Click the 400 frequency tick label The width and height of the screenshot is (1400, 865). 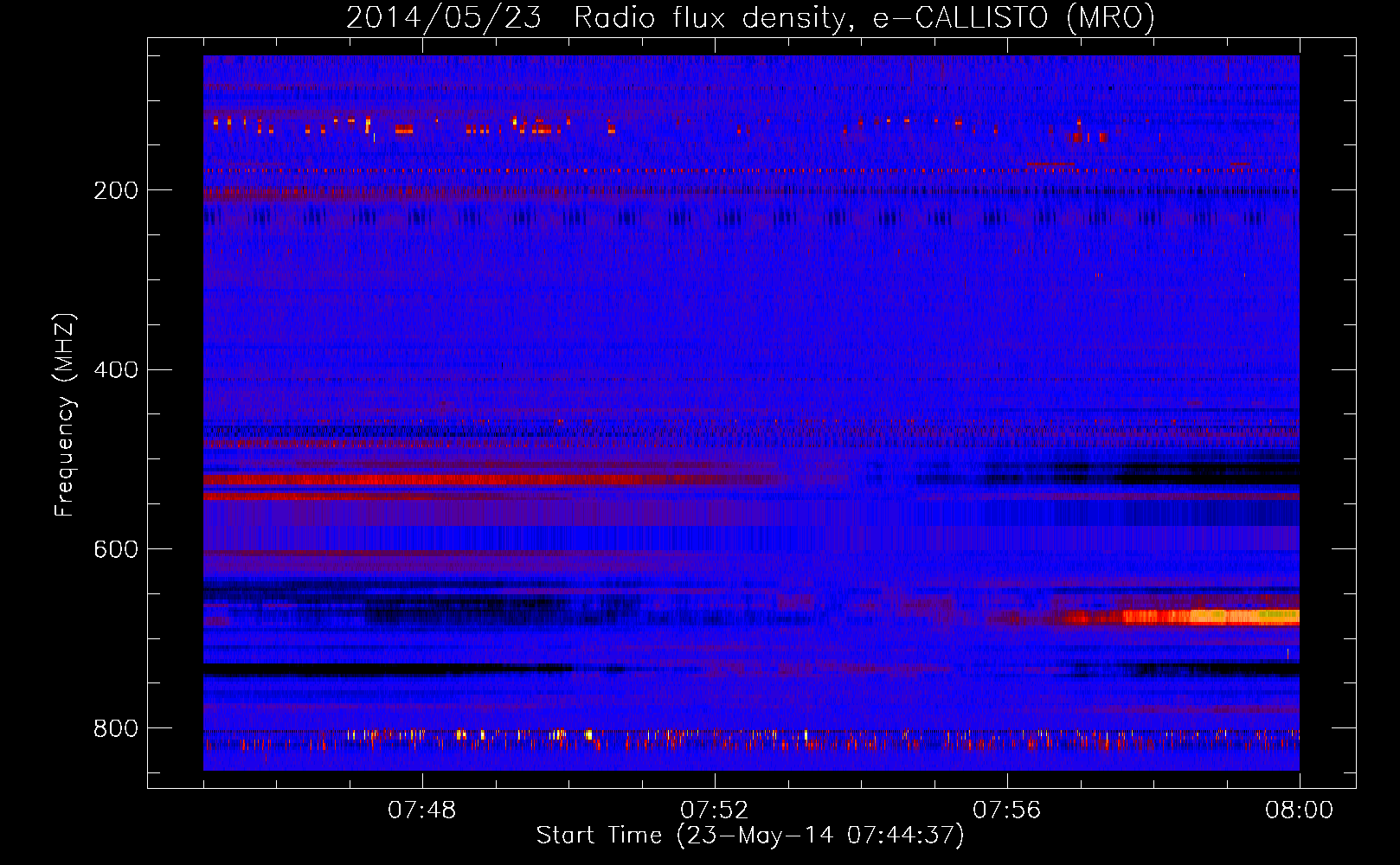(x=116, y=370)
